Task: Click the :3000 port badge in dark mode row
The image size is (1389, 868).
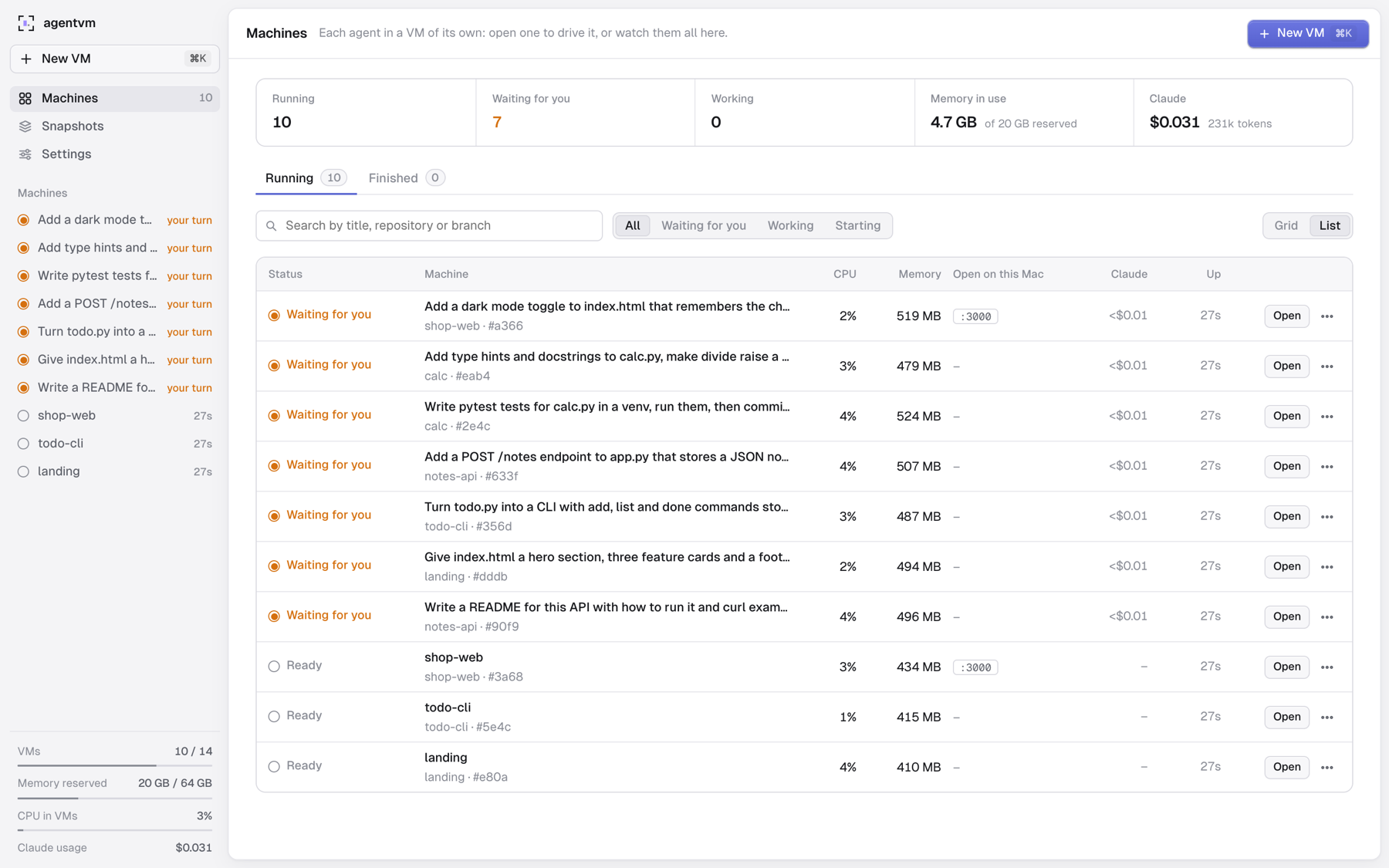Action: (x=975, y=316)
